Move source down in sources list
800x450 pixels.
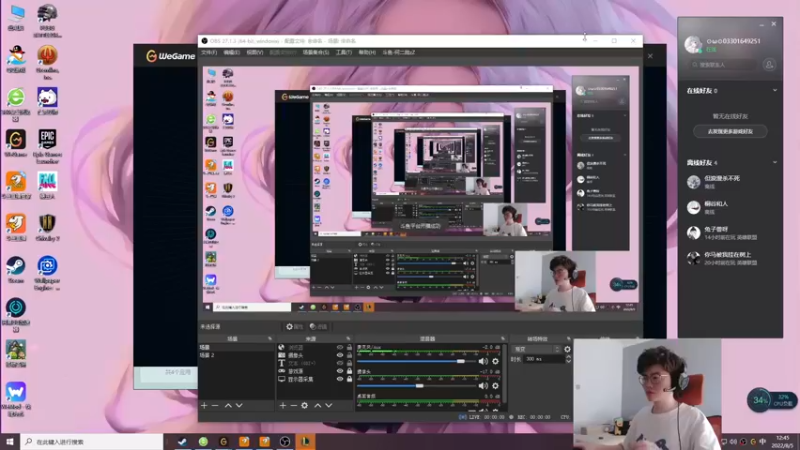329,406
